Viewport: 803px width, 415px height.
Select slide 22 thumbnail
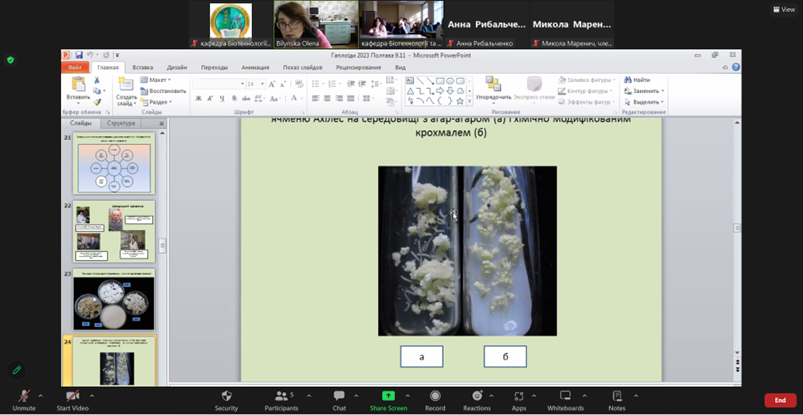(114, 231)
